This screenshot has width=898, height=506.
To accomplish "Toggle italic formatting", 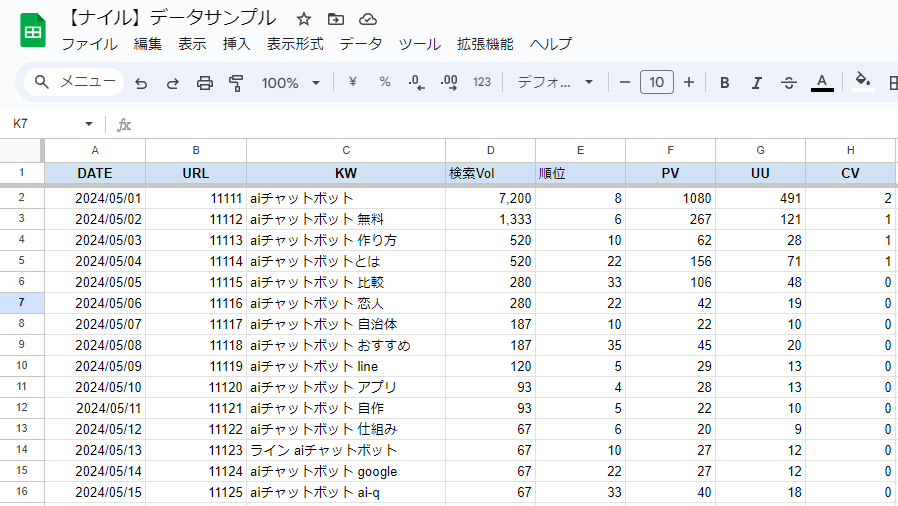I will tap(757, 83).
